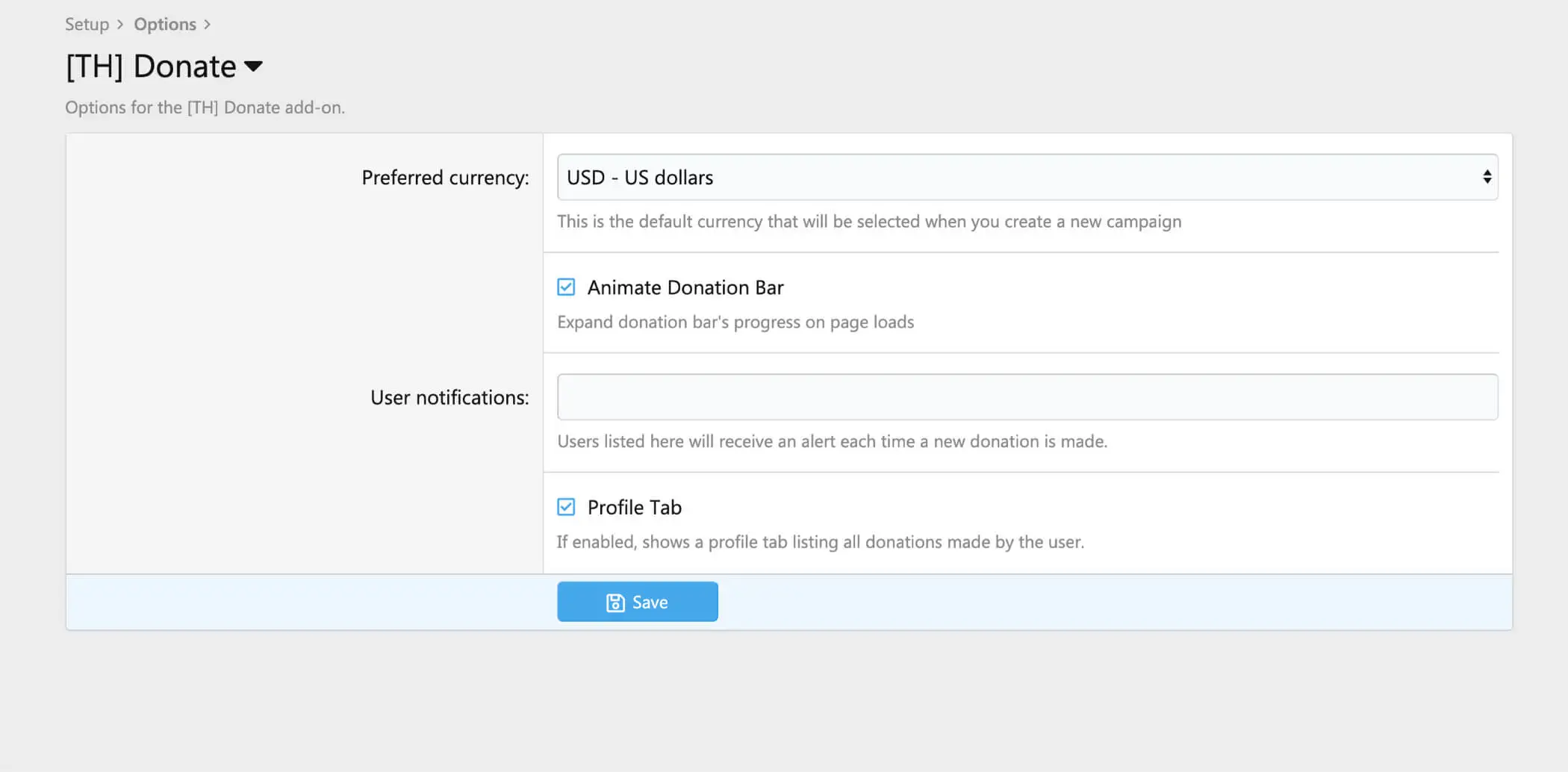Click the chevron after Setup breadcrumb
Viewport: 1568px width, 772px height.
(120, 25)
